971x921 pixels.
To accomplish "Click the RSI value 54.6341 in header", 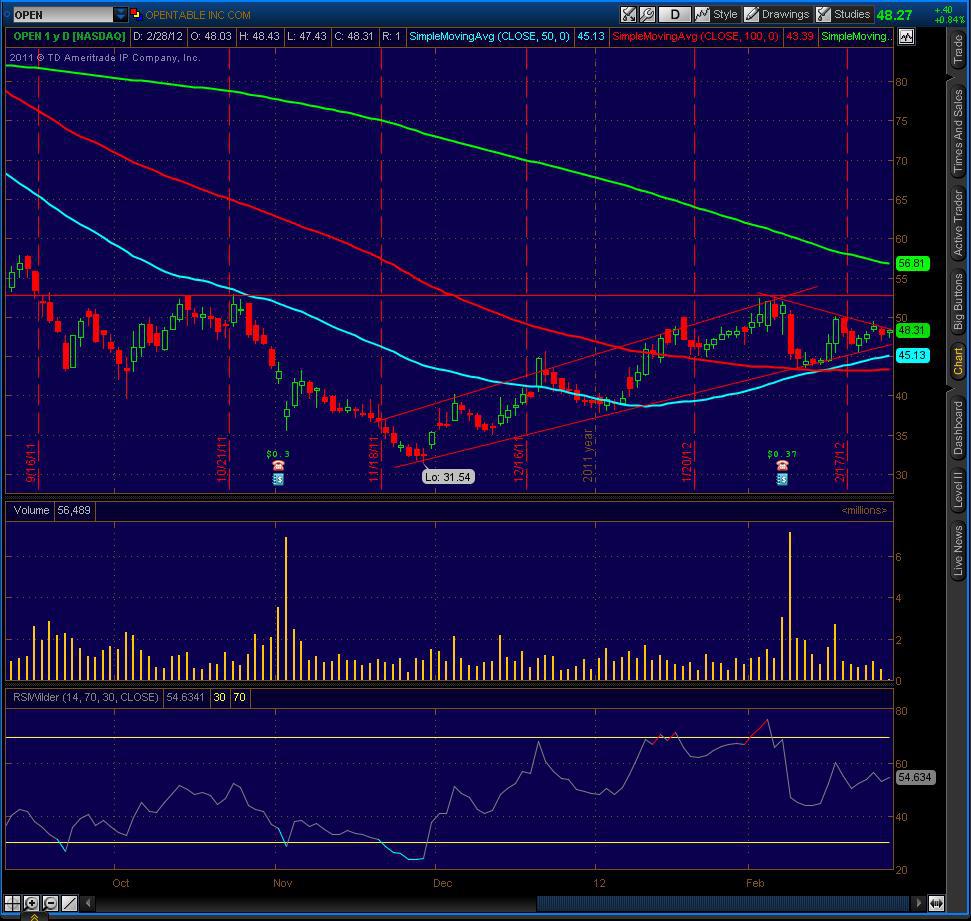I will click(185, 697).
